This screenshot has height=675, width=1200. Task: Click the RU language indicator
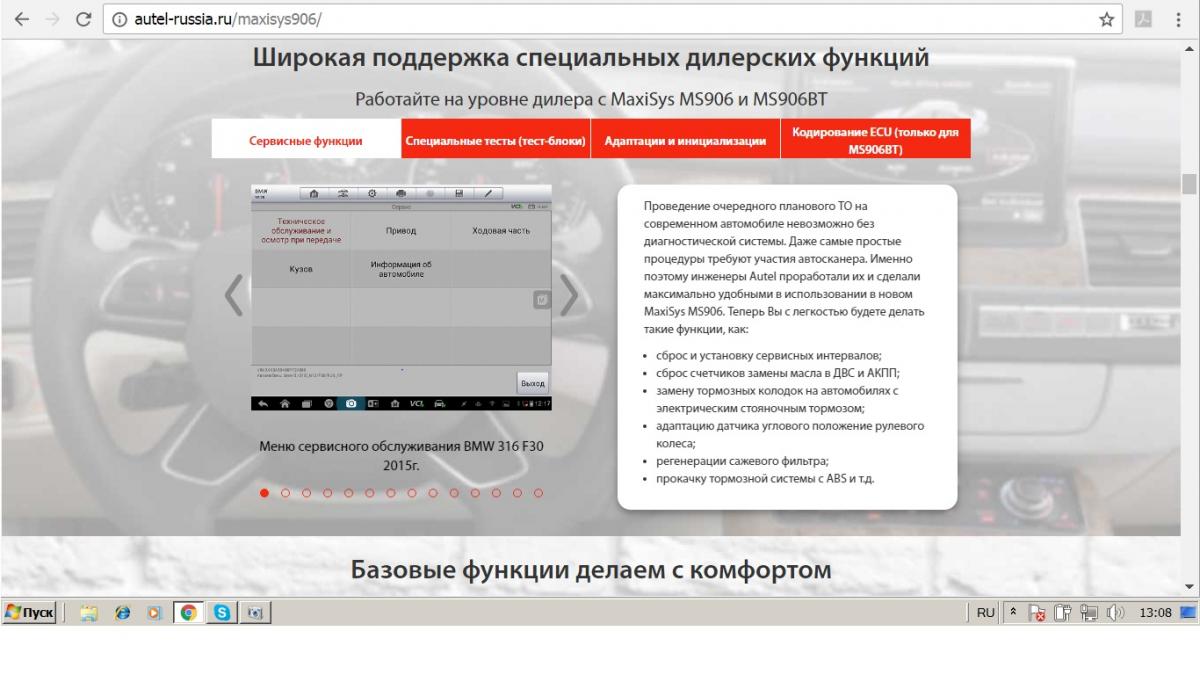coord(986,613)
